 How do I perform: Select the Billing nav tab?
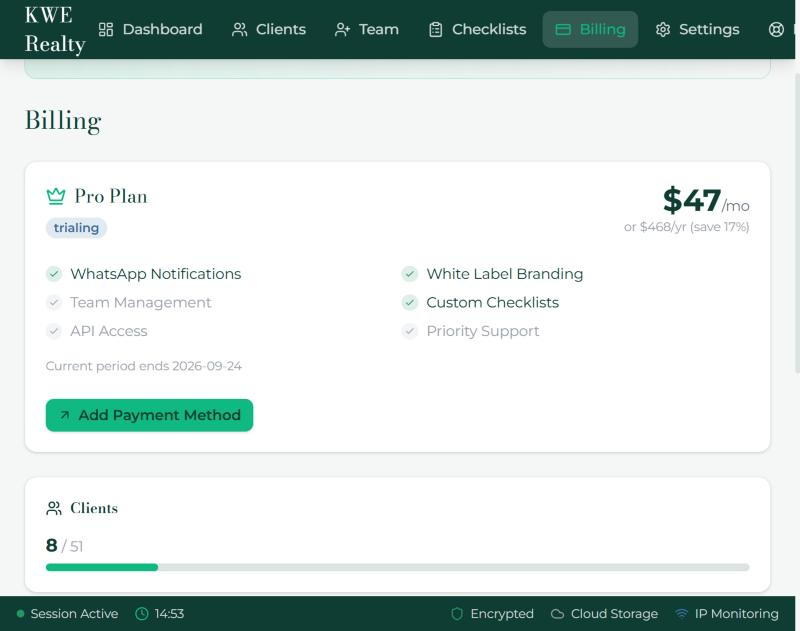click(x=590, y=30)
